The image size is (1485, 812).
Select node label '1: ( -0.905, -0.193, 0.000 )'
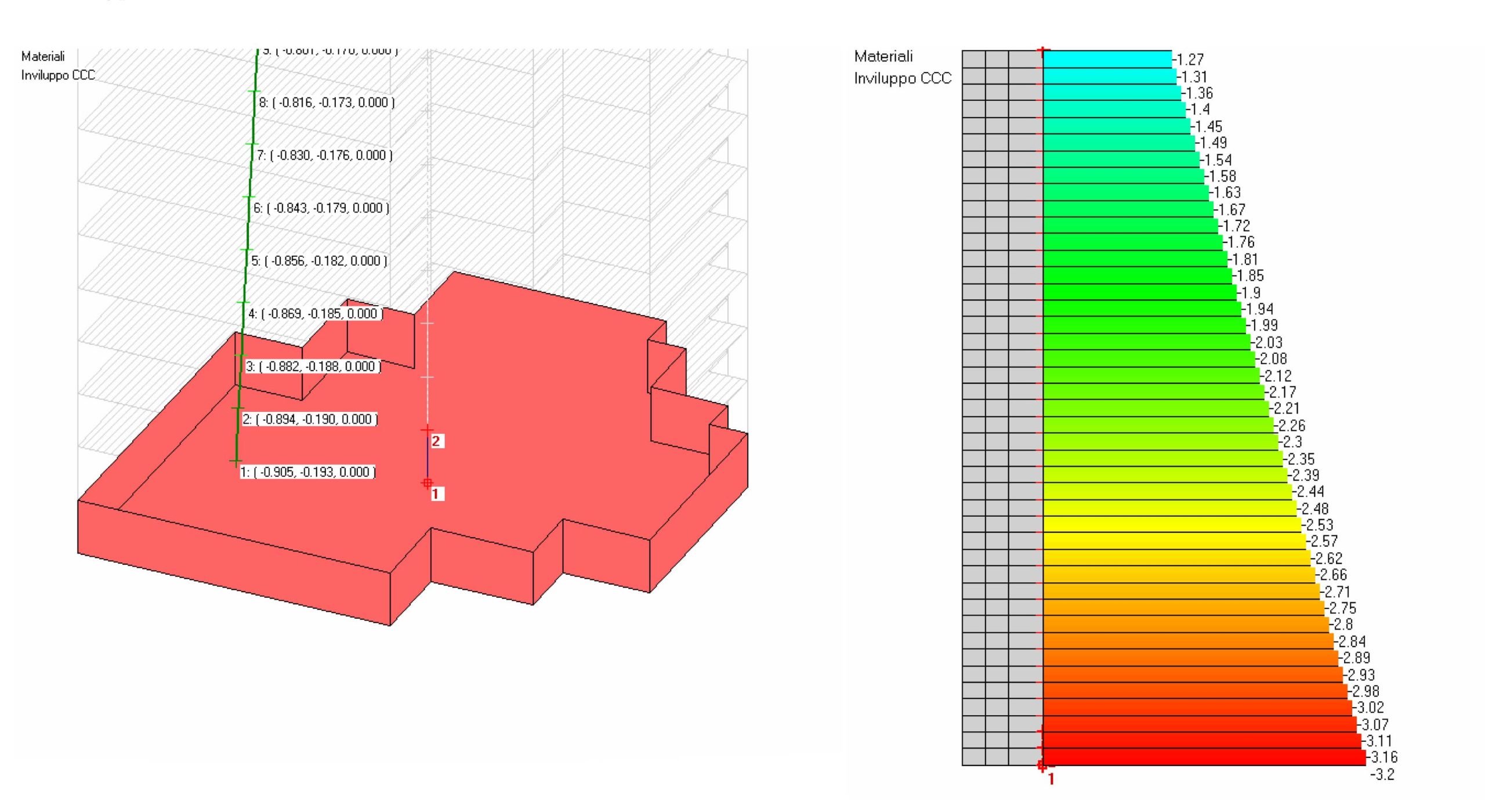pyautogui.click(x=308, y=472)
